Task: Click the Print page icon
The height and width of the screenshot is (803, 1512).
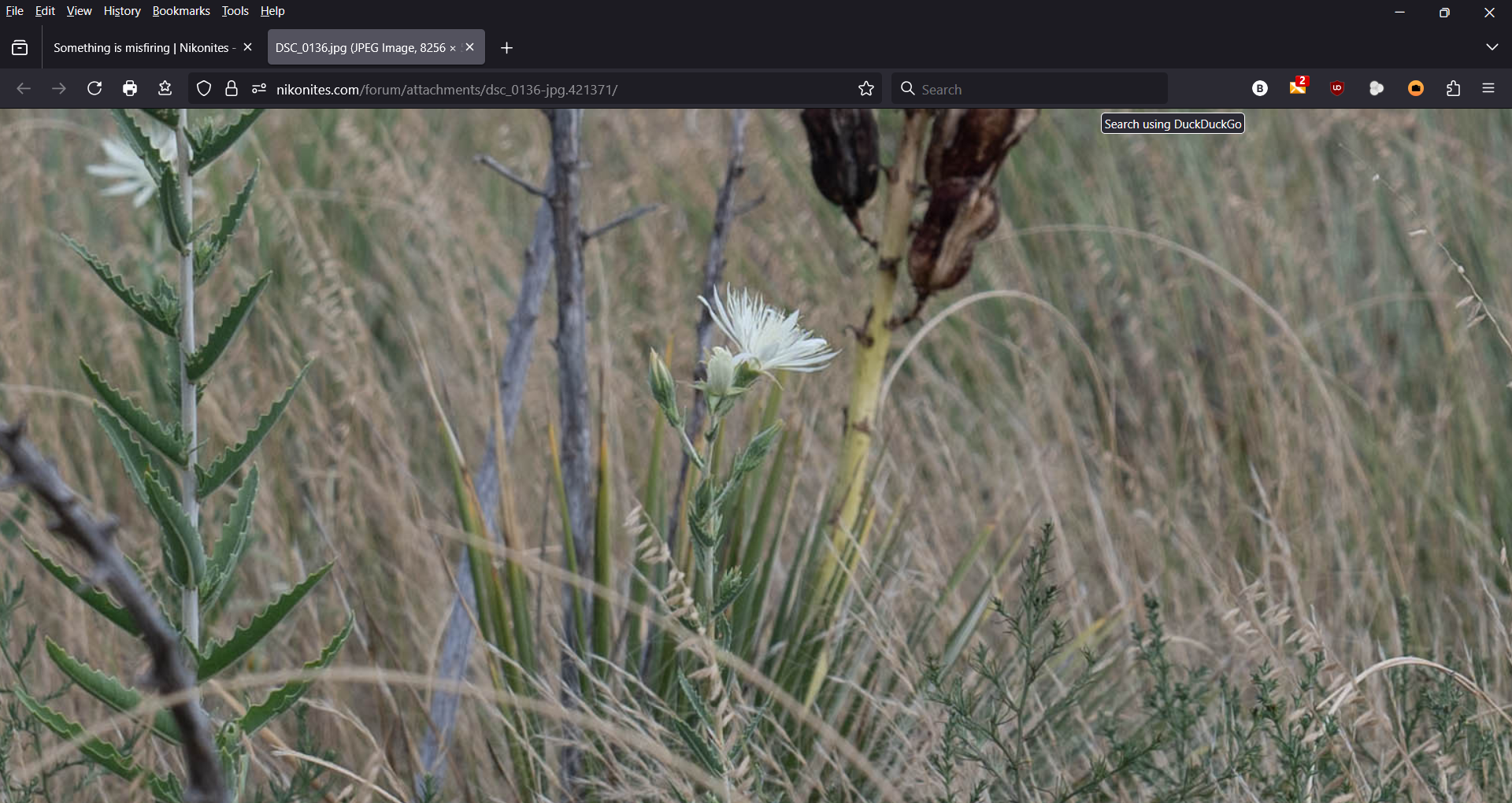Action: coord(130,89)
